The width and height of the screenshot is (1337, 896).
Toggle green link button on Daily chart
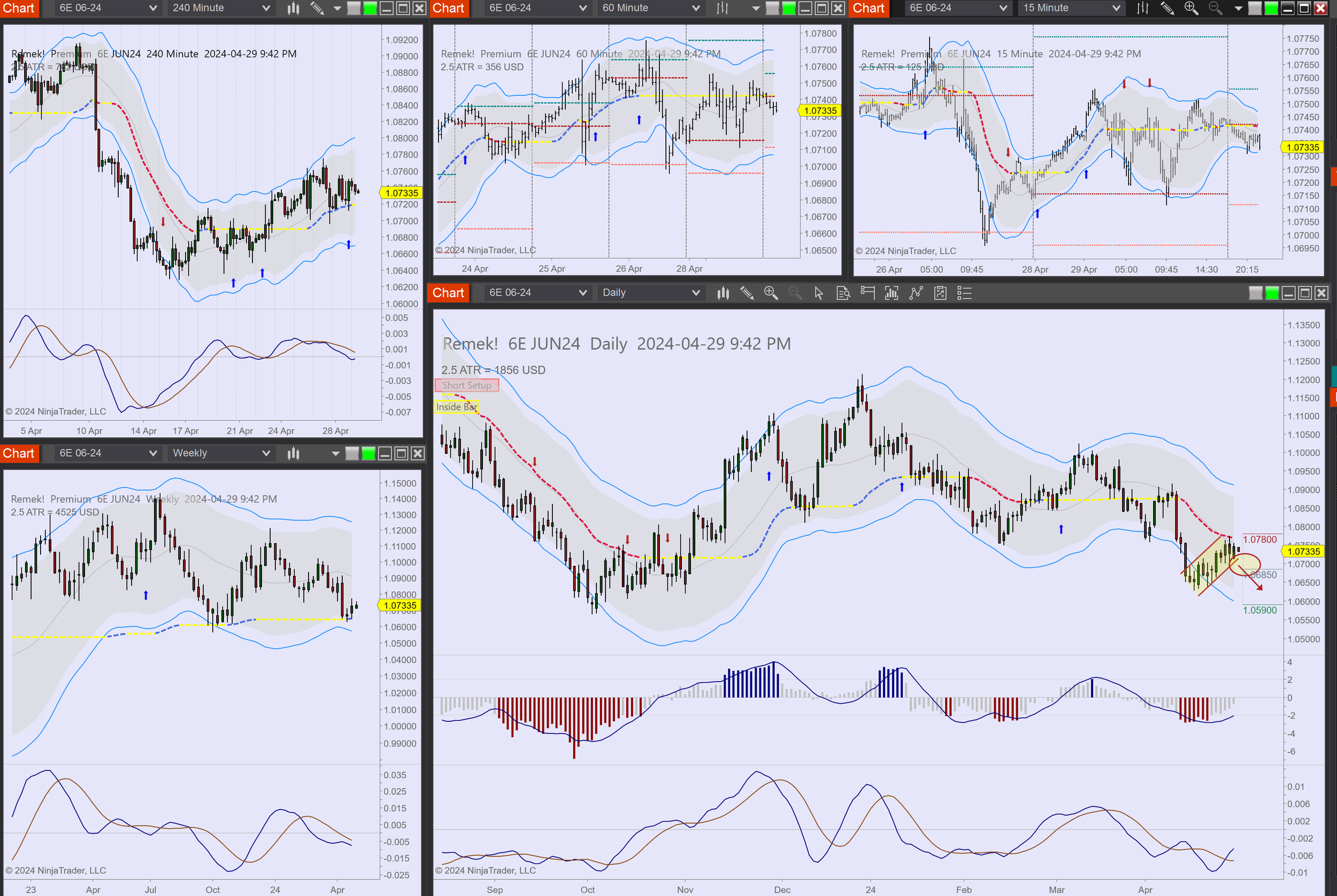click(x=1272, y=293)
